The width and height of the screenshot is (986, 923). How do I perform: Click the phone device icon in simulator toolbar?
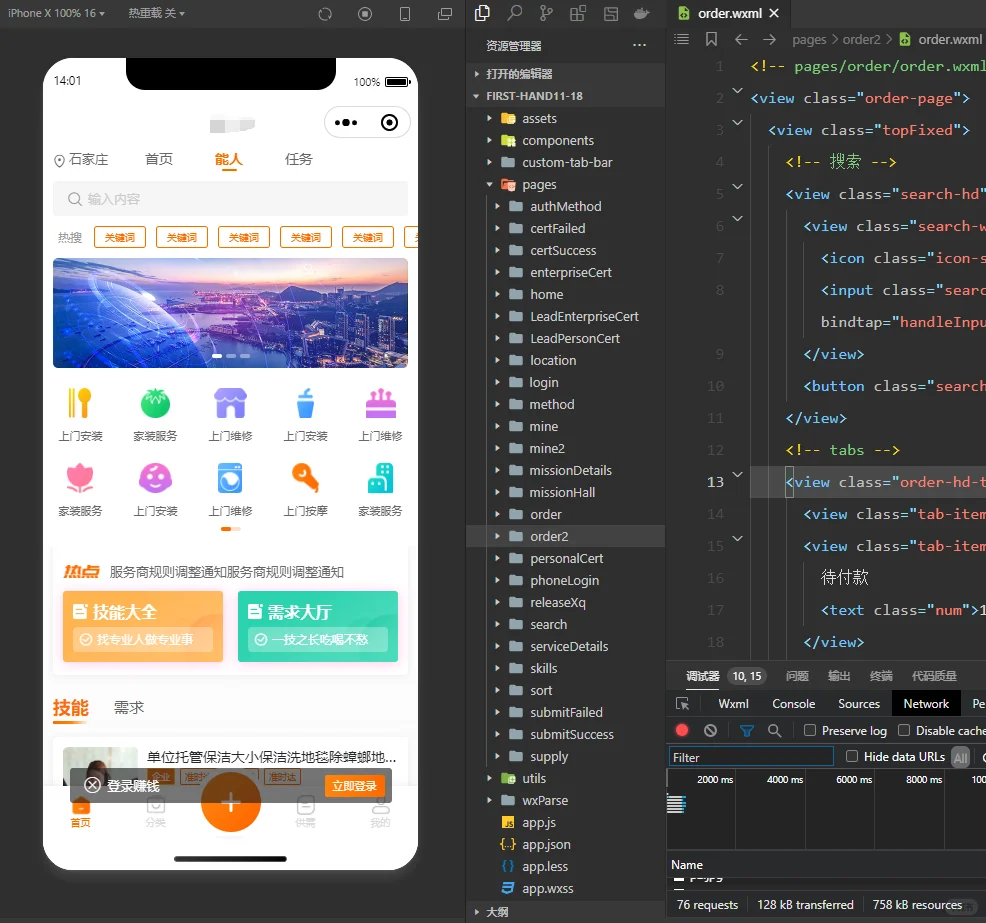point(405,14)
